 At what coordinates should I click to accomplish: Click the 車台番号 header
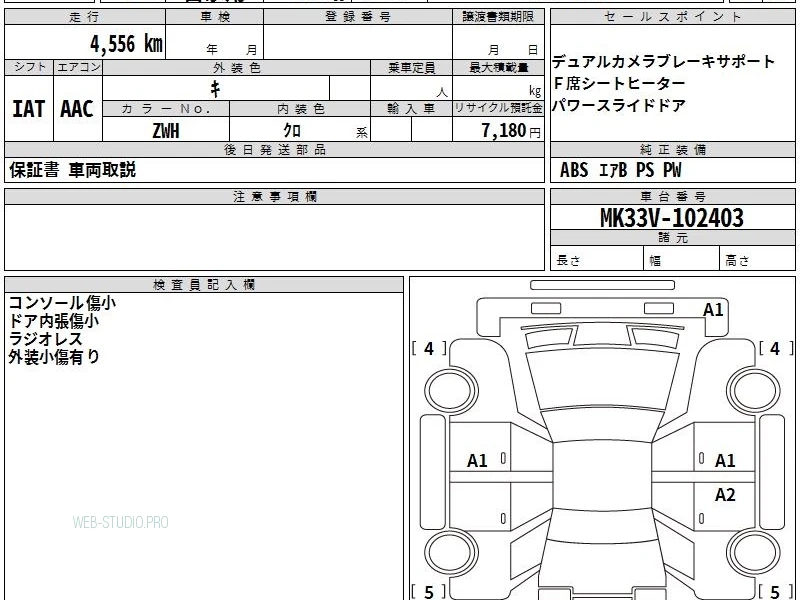pyautogui.click(x=672, y=196)
